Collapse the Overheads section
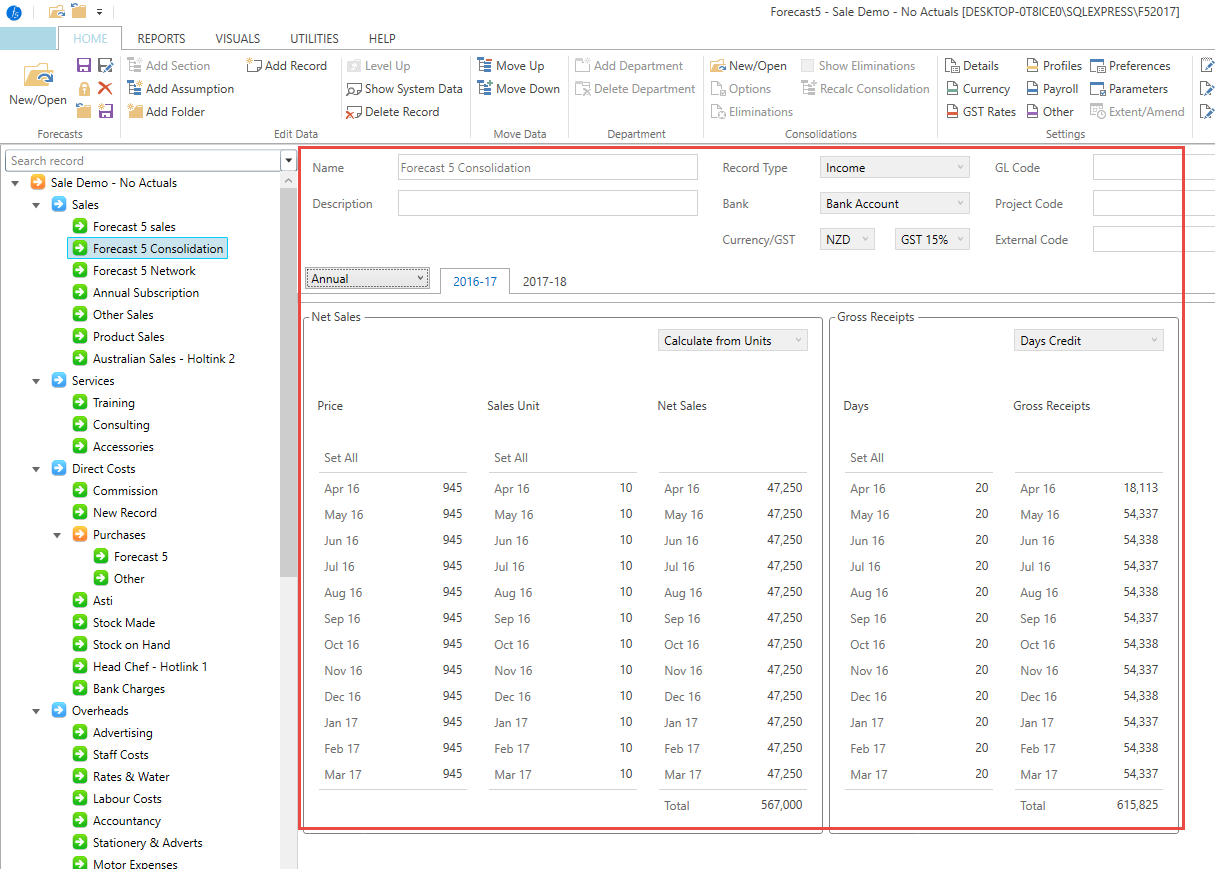 coord(37,711)
